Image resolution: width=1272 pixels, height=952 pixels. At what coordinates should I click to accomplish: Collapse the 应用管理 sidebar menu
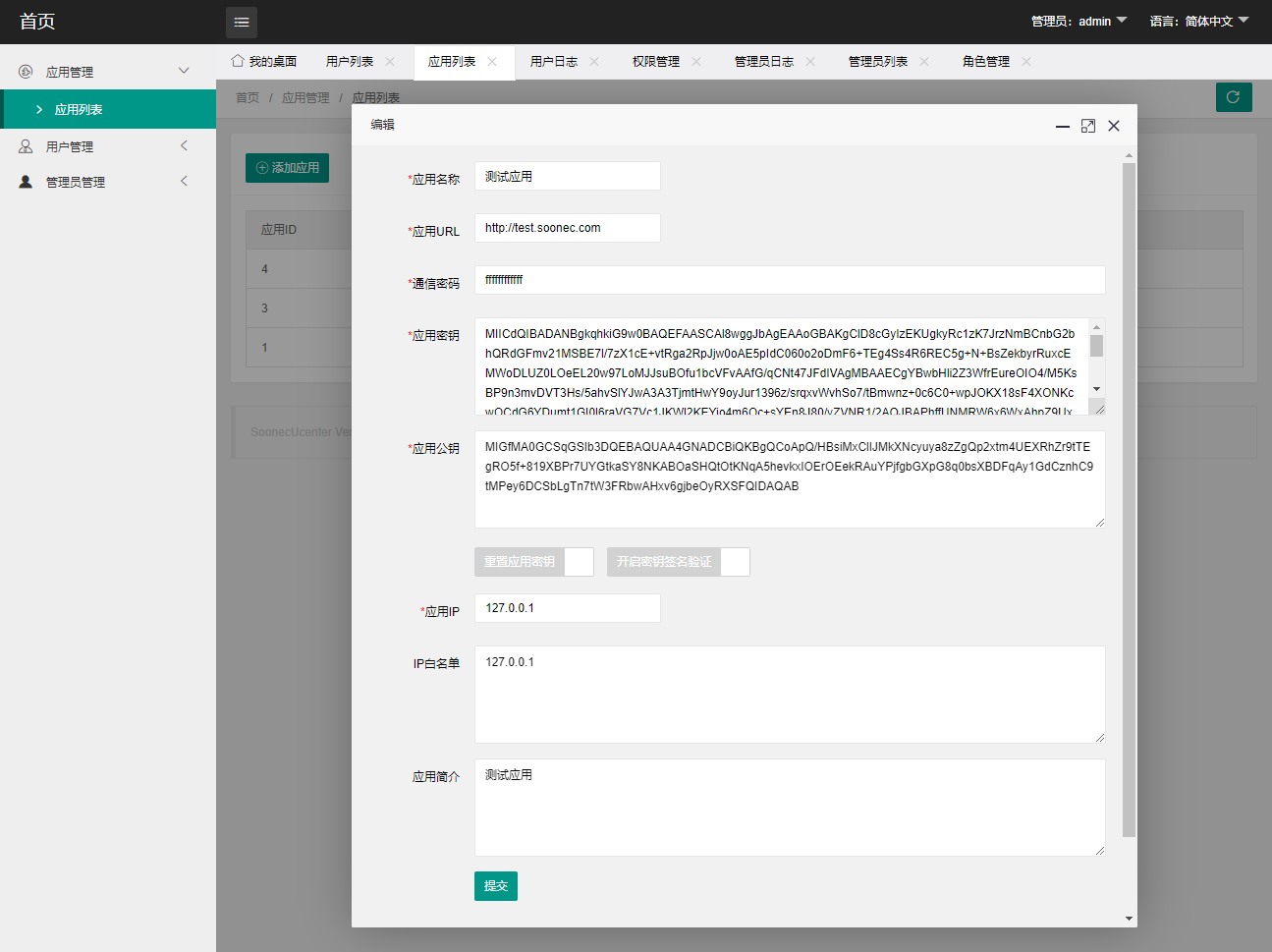pos(108,72)
